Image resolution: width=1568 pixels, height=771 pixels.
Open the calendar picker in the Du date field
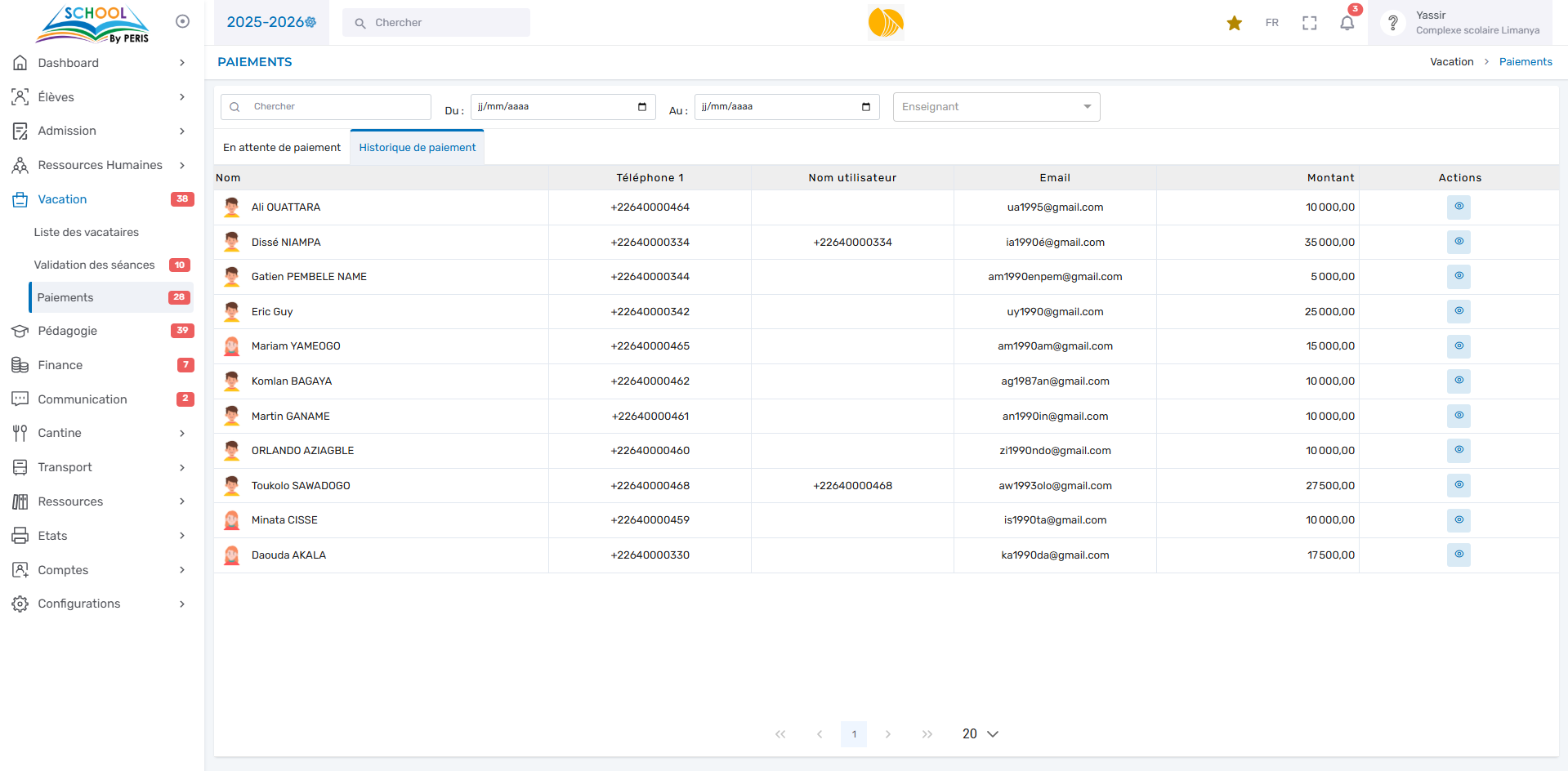(x=641, y=107)
